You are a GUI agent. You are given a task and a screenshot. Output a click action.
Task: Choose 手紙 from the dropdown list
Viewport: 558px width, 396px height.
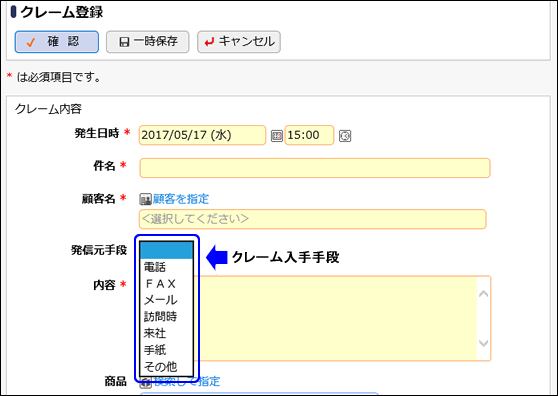pos(167,350)
